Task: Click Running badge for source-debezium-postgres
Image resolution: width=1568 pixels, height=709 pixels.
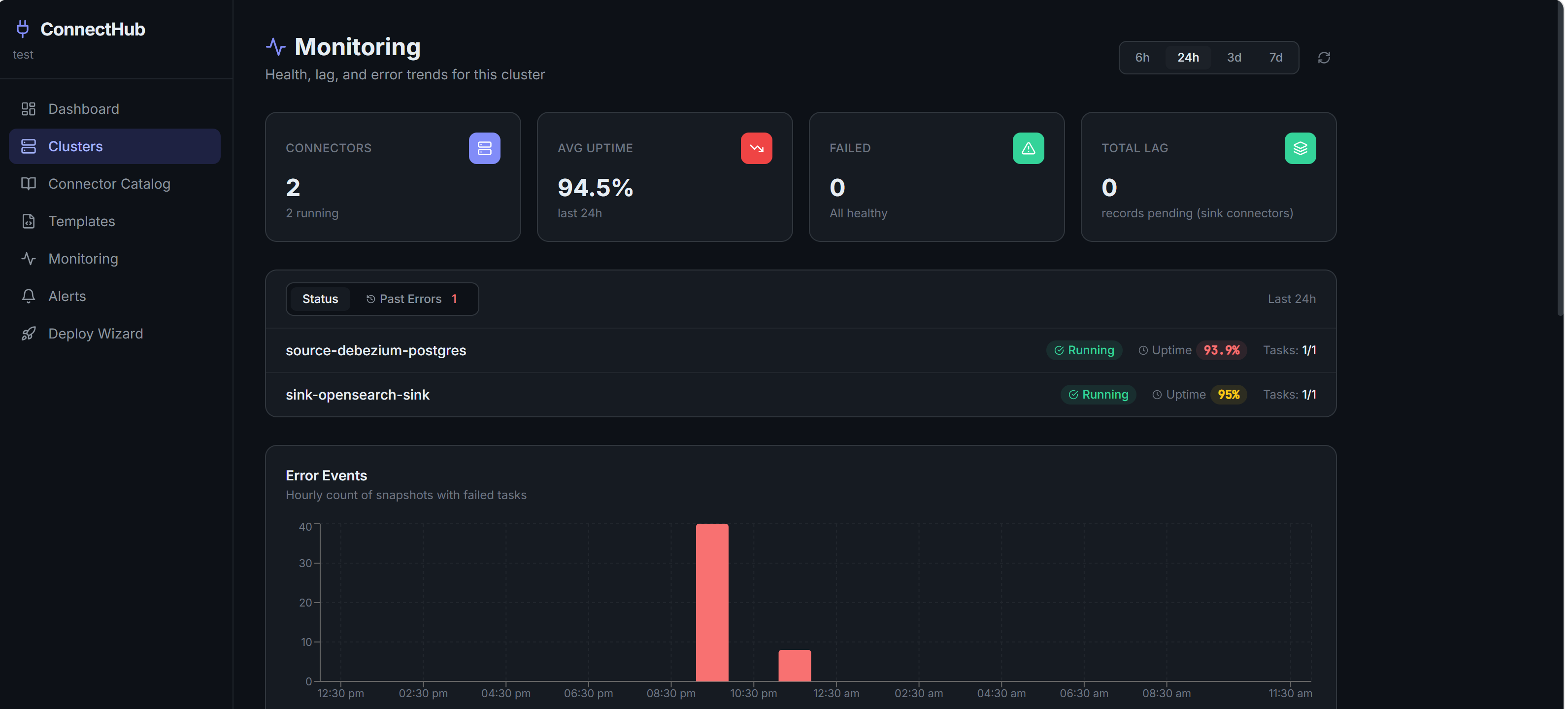Action: coord(1084,350)
